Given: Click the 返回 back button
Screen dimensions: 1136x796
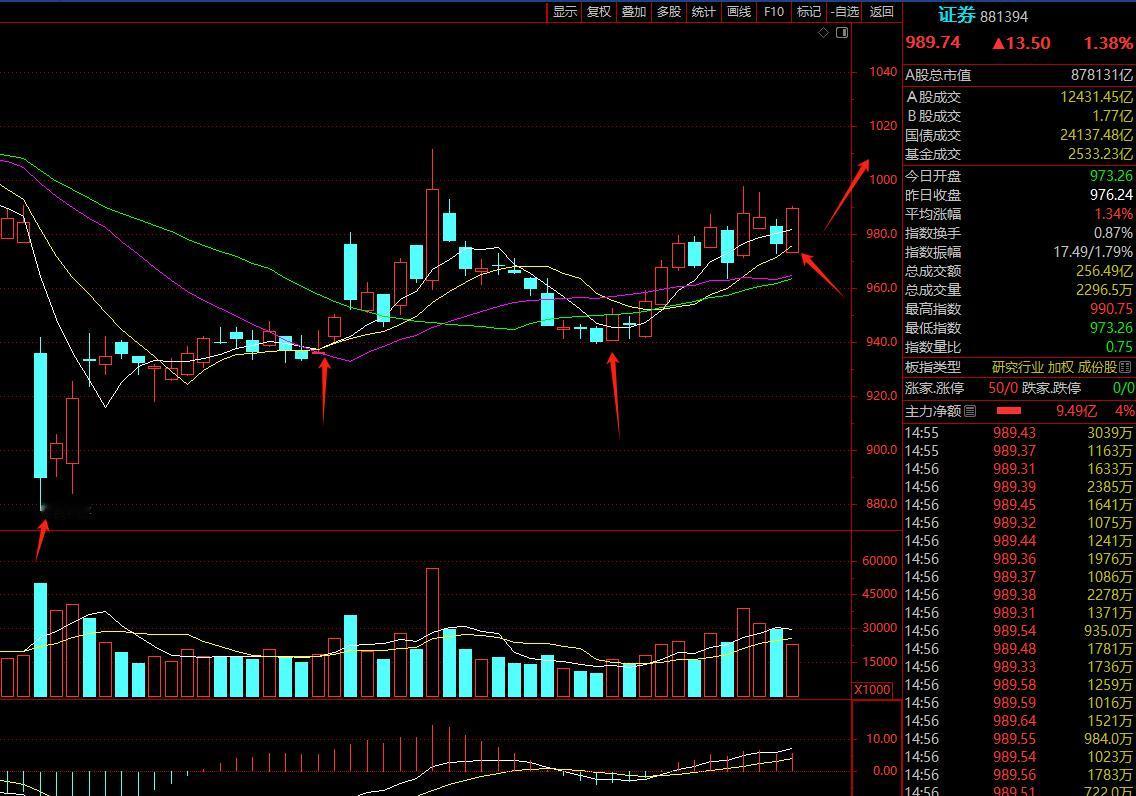Looking at the screenshot, I should [x=882, y=12].
